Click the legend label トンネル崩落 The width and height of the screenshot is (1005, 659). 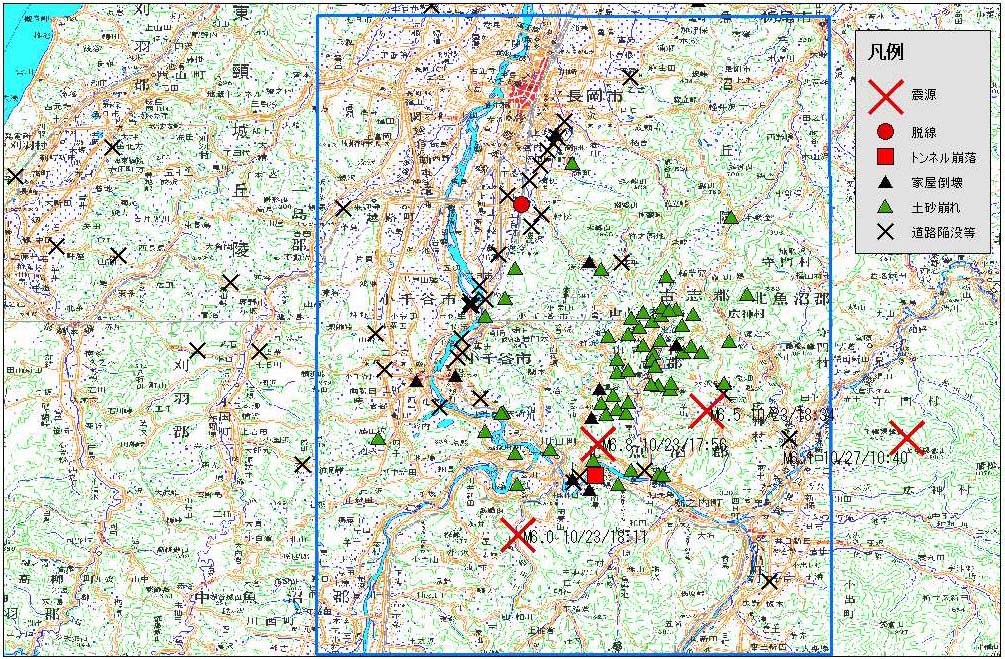[943, 157]
